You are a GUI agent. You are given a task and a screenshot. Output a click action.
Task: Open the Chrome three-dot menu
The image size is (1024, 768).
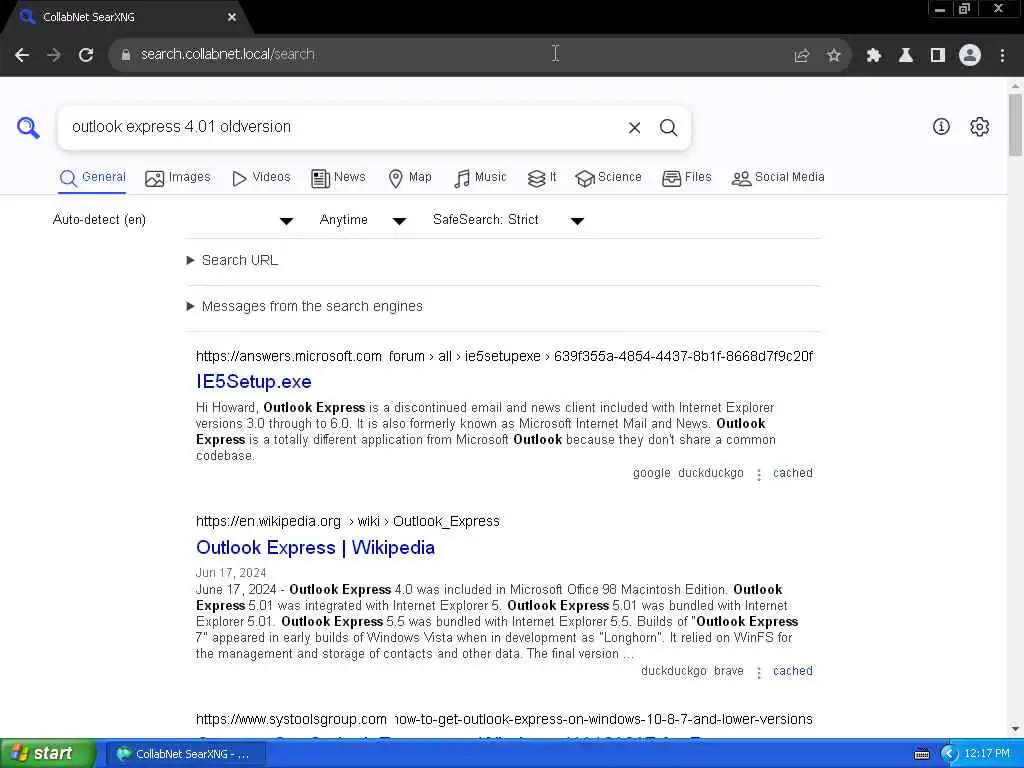point(1002,56)
